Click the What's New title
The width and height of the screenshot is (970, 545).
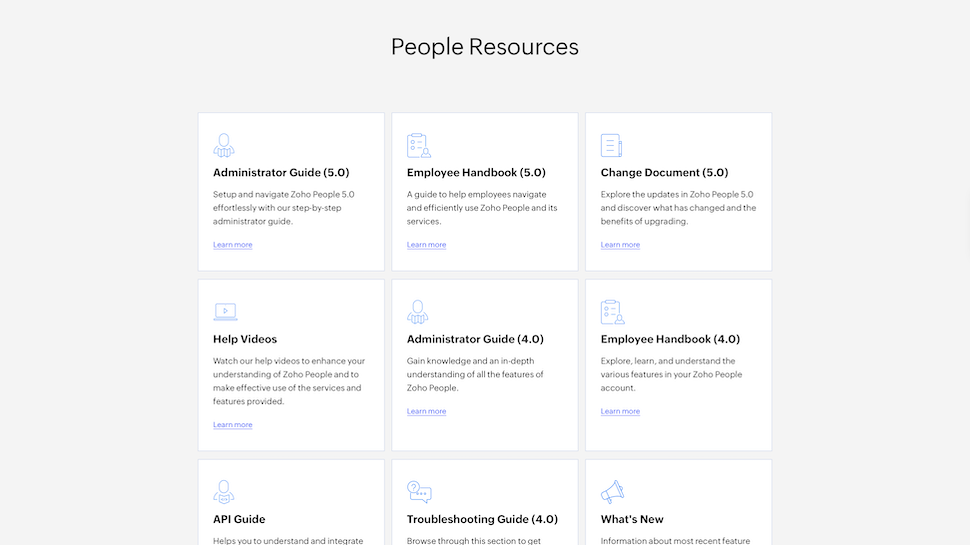click(632, 519)
